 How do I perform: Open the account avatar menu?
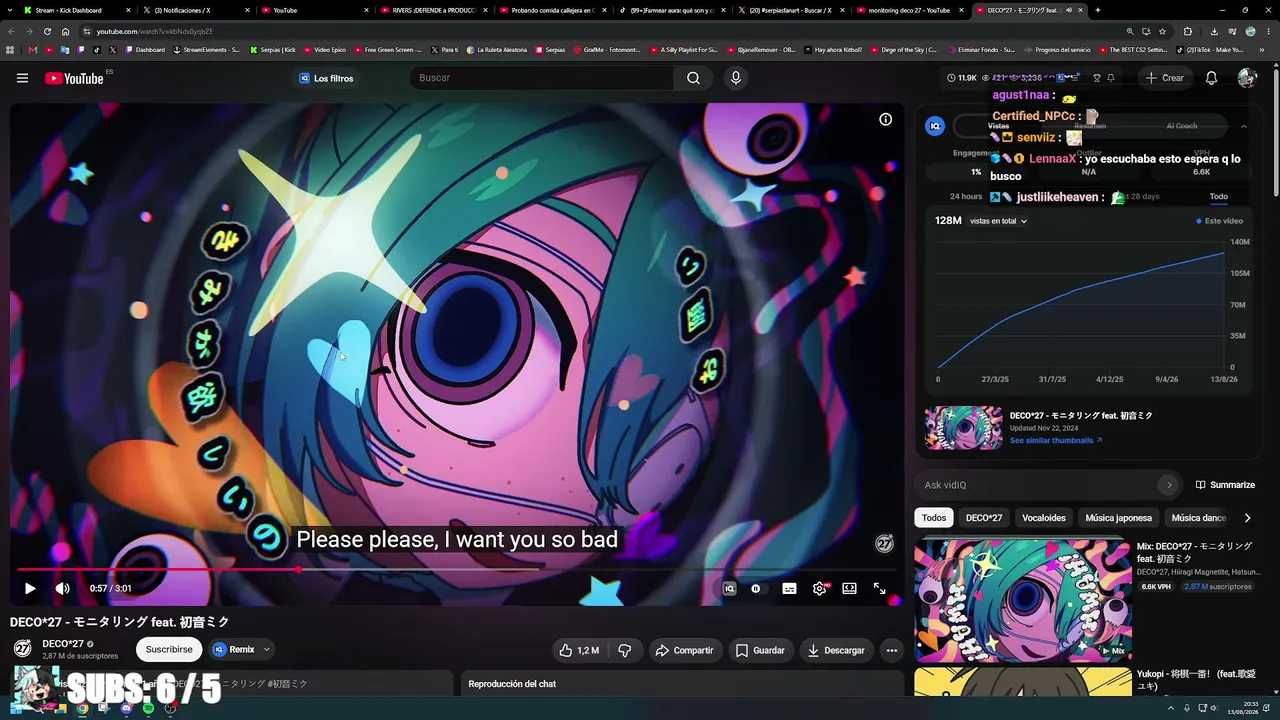[x=1246, y=78]
